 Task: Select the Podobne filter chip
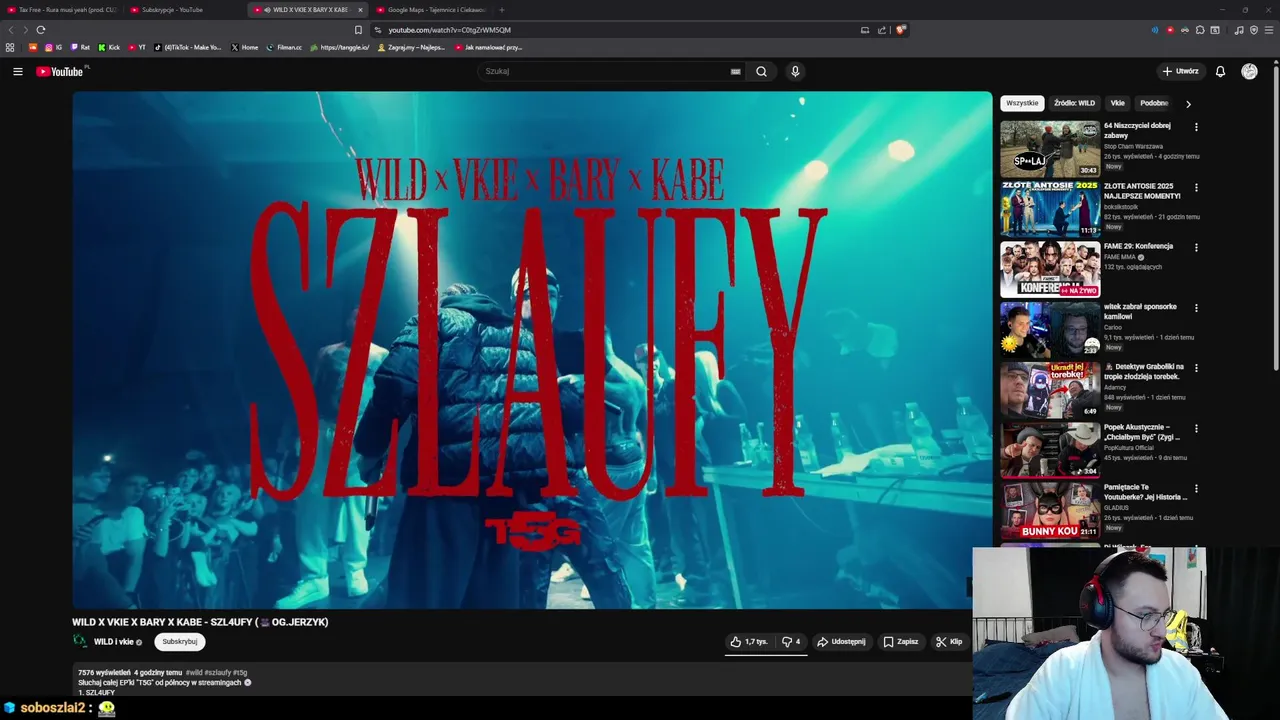coord(1154,103)
